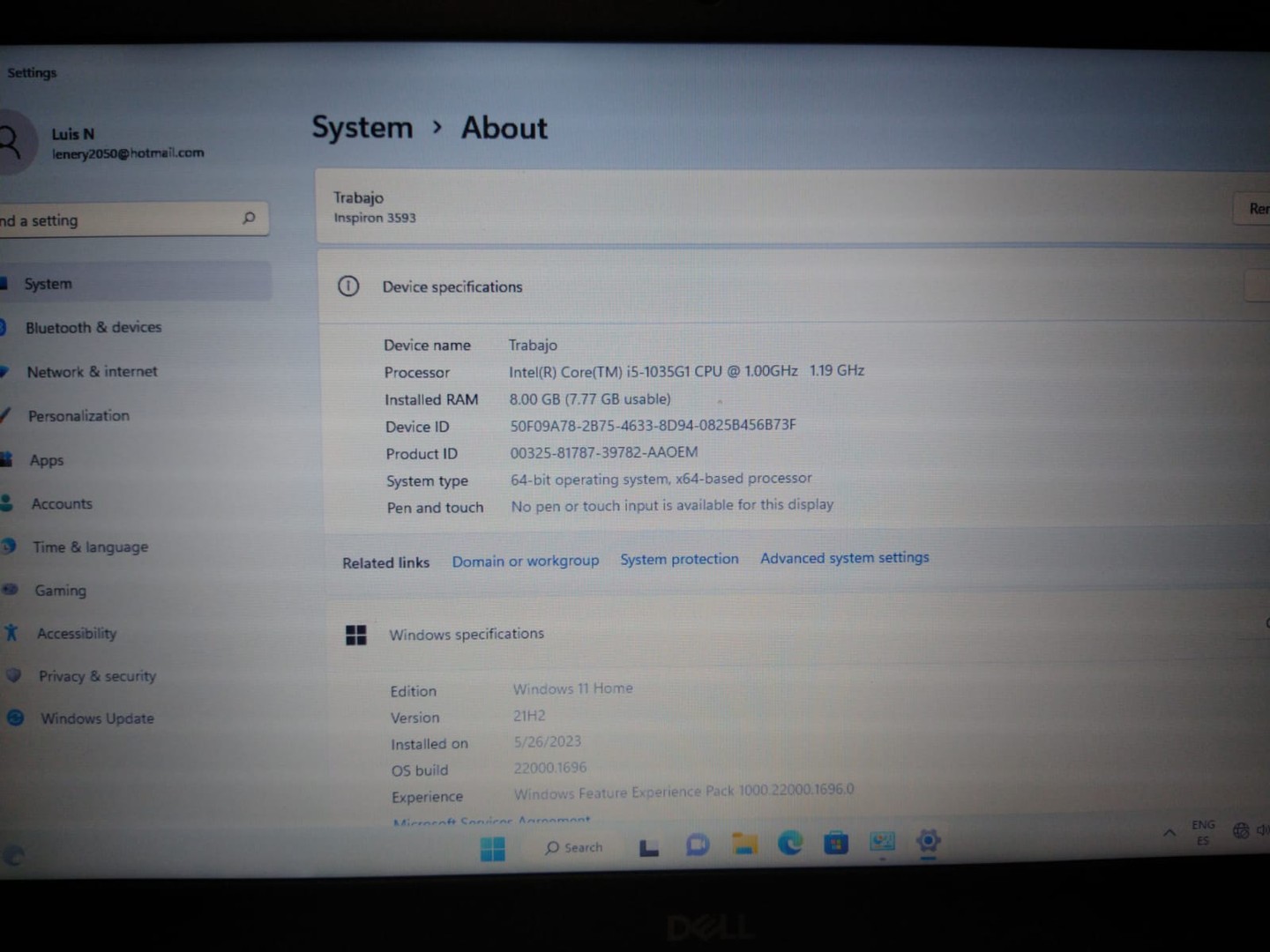Open Microsoft Store from the taskbar
1270x952 pixels.
pyautogui.click(x=836, y=843)
